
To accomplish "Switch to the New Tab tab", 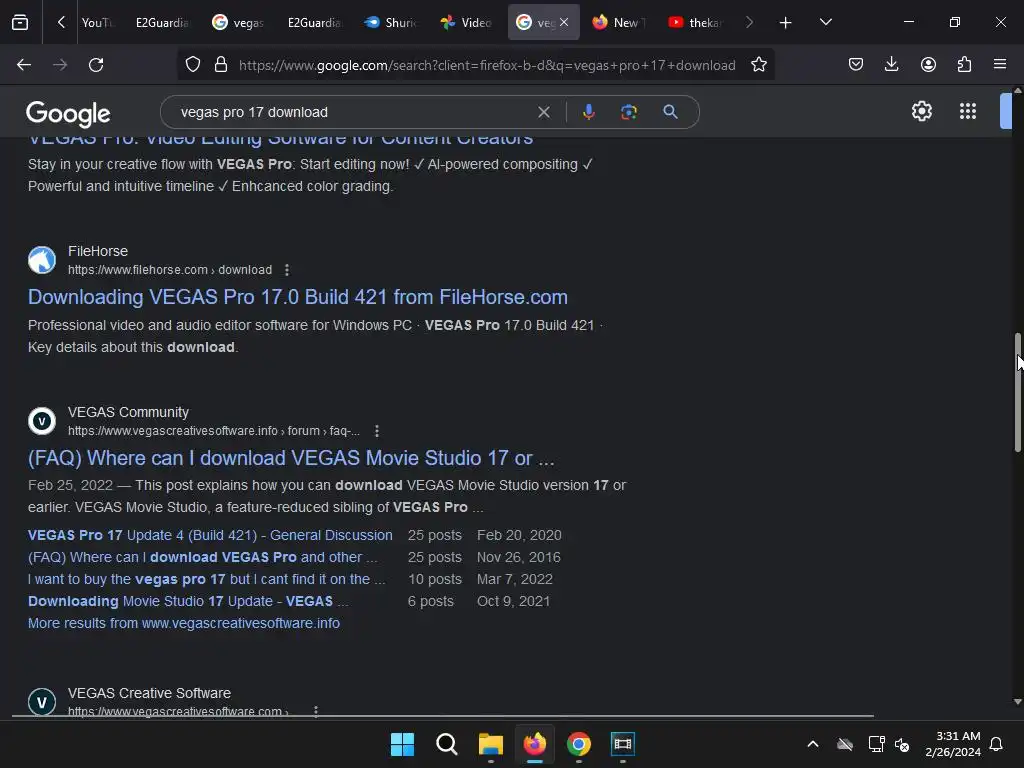I will point(618,22).
